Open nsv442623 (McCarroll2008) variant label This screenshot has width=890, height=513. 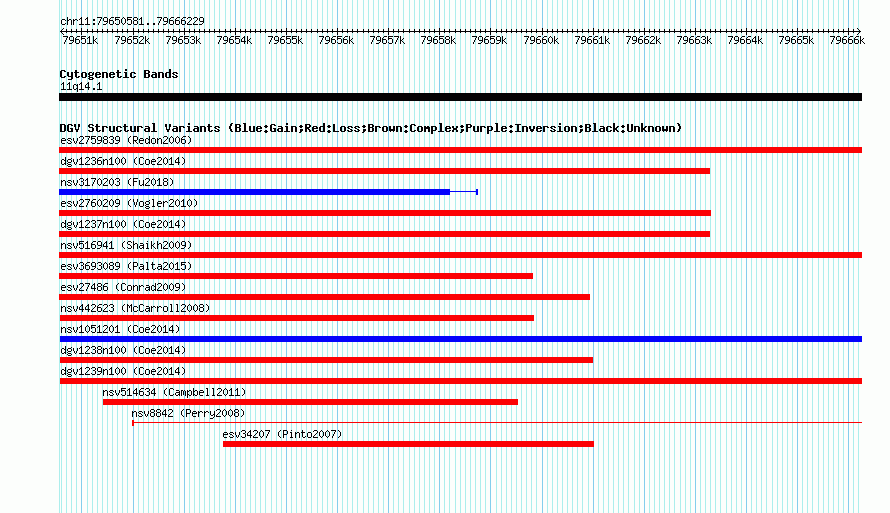click(135, 308)
